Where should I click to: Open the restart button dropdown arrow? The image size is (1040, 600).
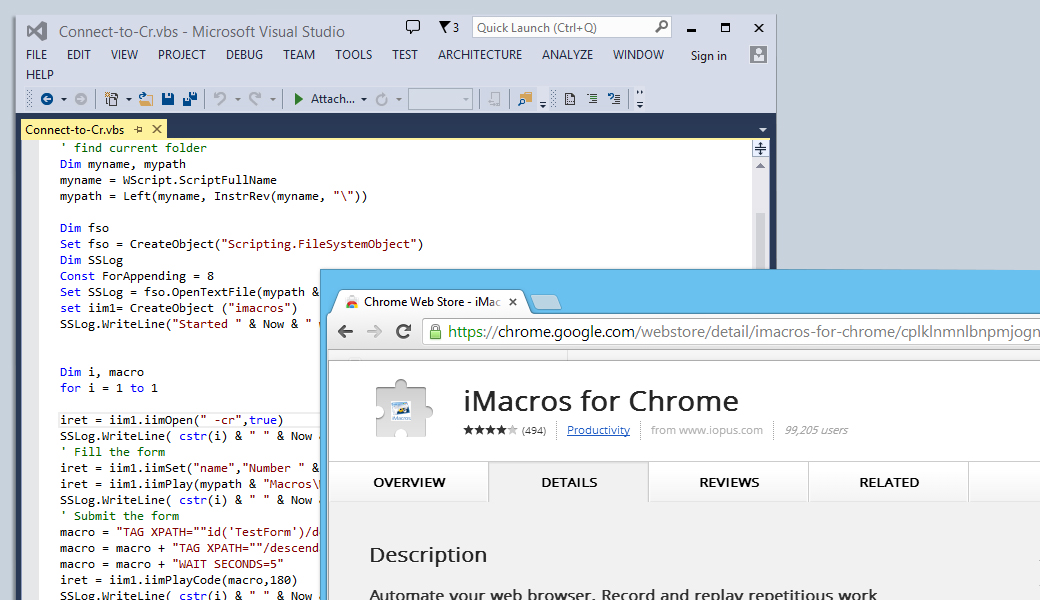399,99
